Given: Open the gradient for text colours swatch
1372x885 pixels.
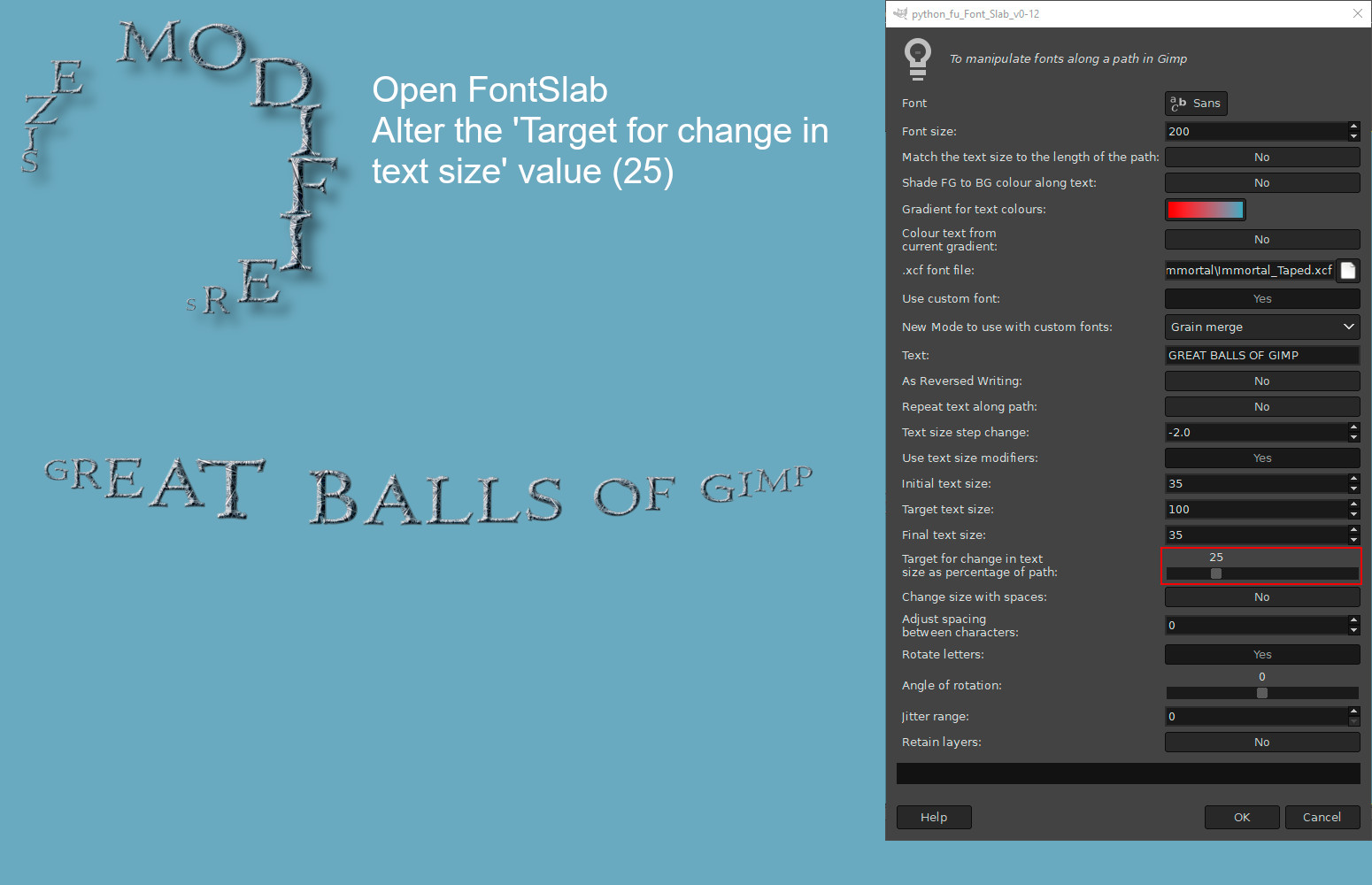Looking at the screenshot, I should (1205, 210).
